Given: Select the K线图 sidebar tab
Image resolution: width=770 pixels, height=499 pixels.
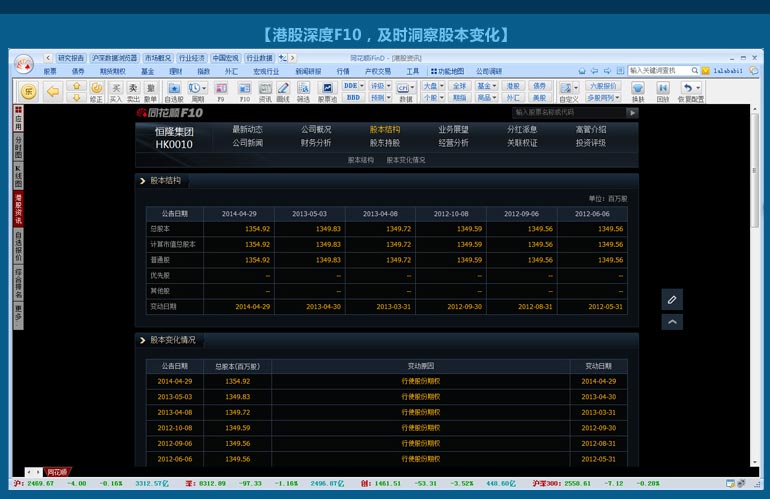Looking at the screenshot, I should click(x=18, y=176).
